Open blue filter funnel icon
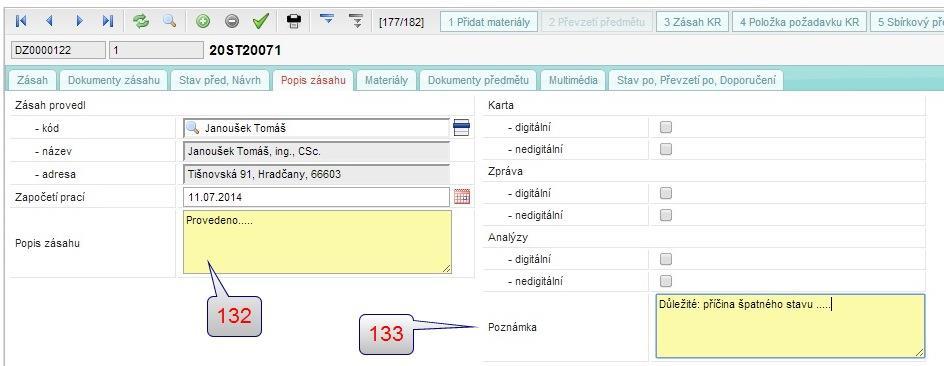The height and width of the screenshot is (366, 944). 327,20
